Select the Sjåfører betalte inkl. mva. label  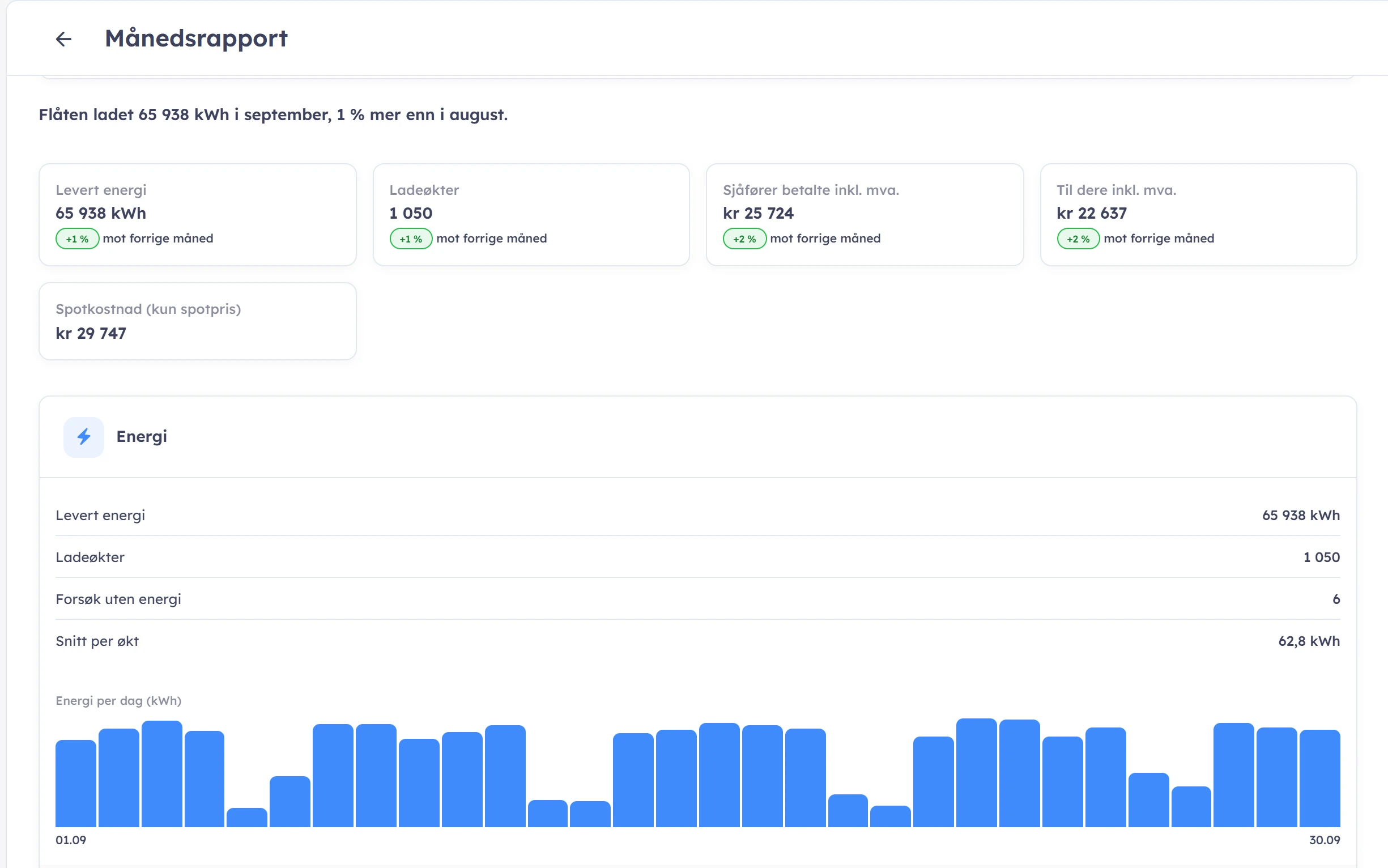(811, 190)
